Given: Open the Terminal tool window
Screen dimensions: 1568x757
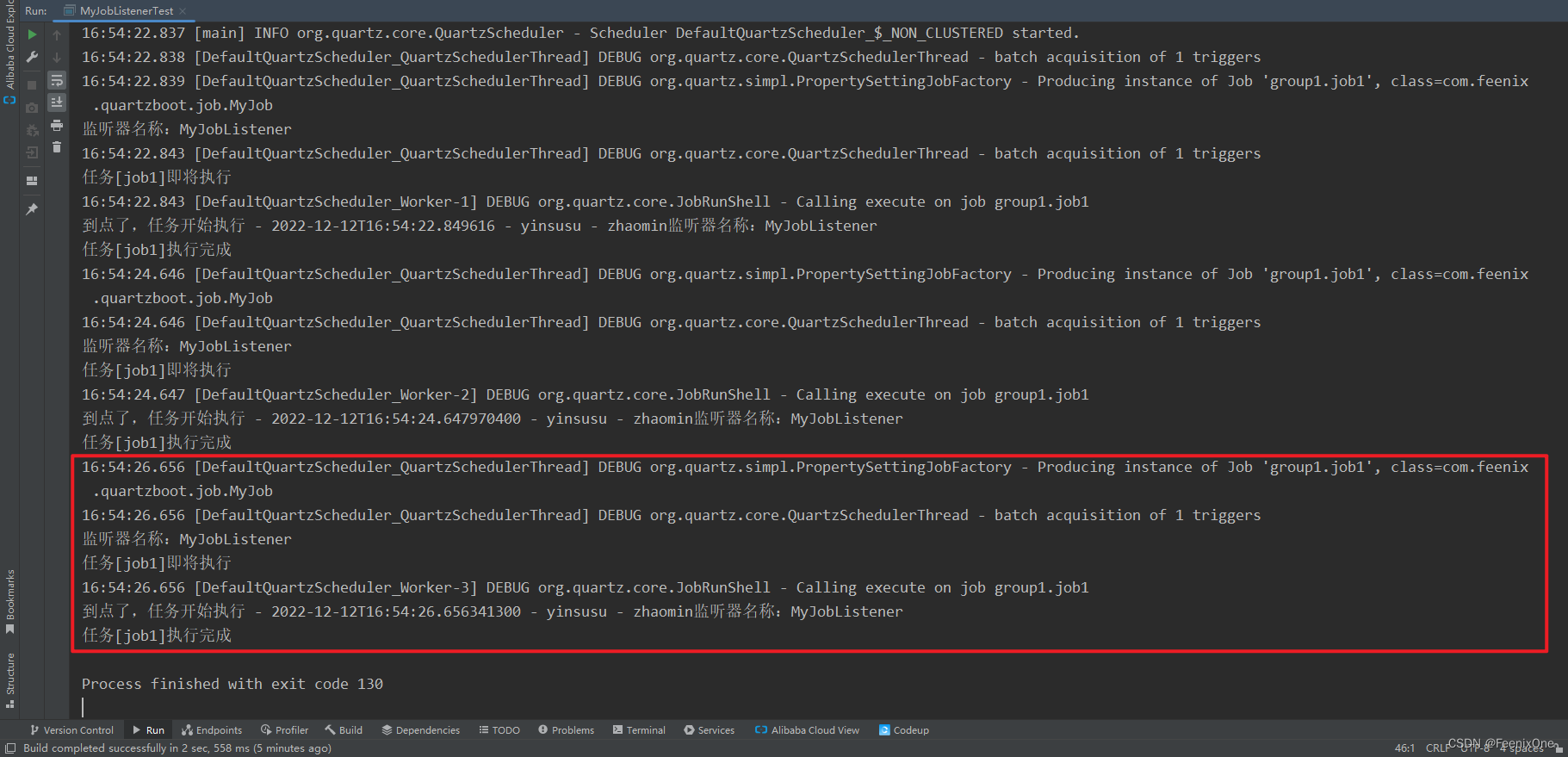Looking at the screenshot, I should point(639,730).
